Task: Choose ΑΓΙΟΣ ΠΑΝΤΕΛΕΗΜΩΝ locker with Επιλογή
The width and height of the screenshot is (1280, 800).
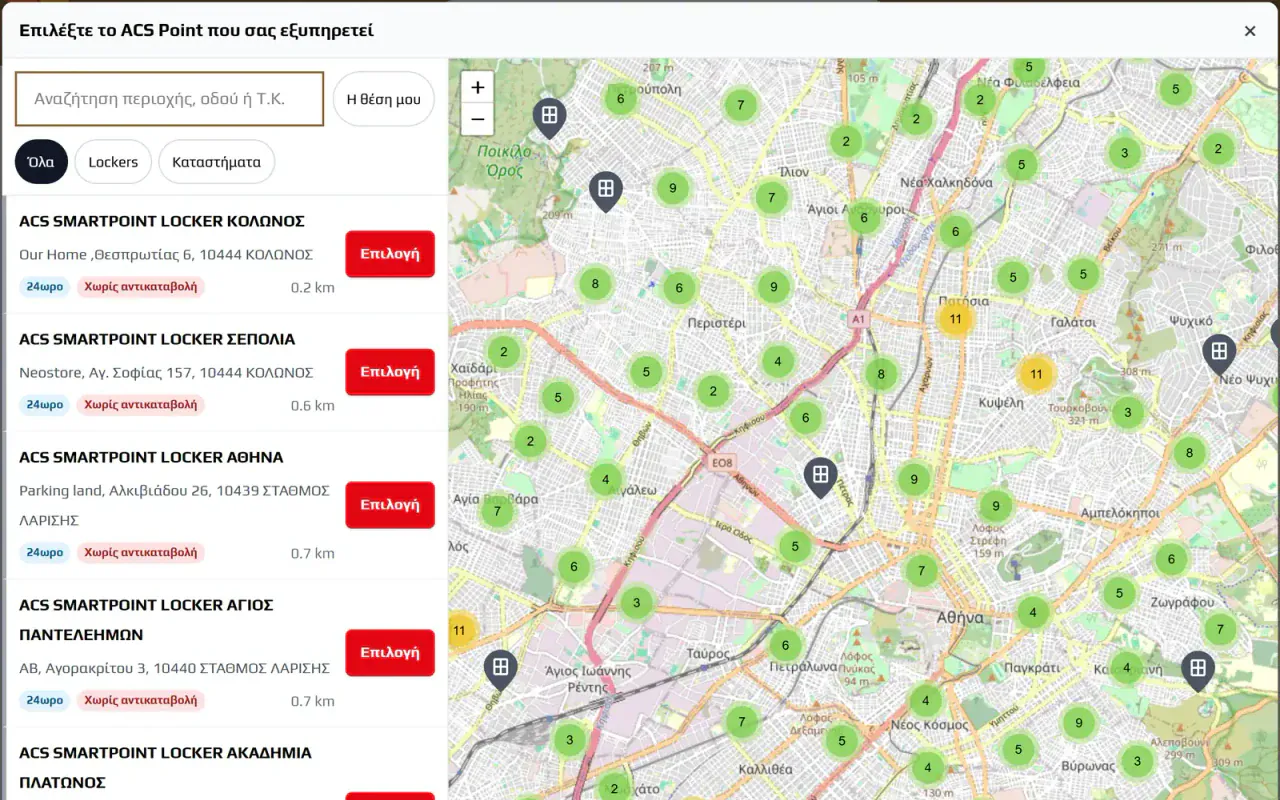Action: tap(390, 653)
